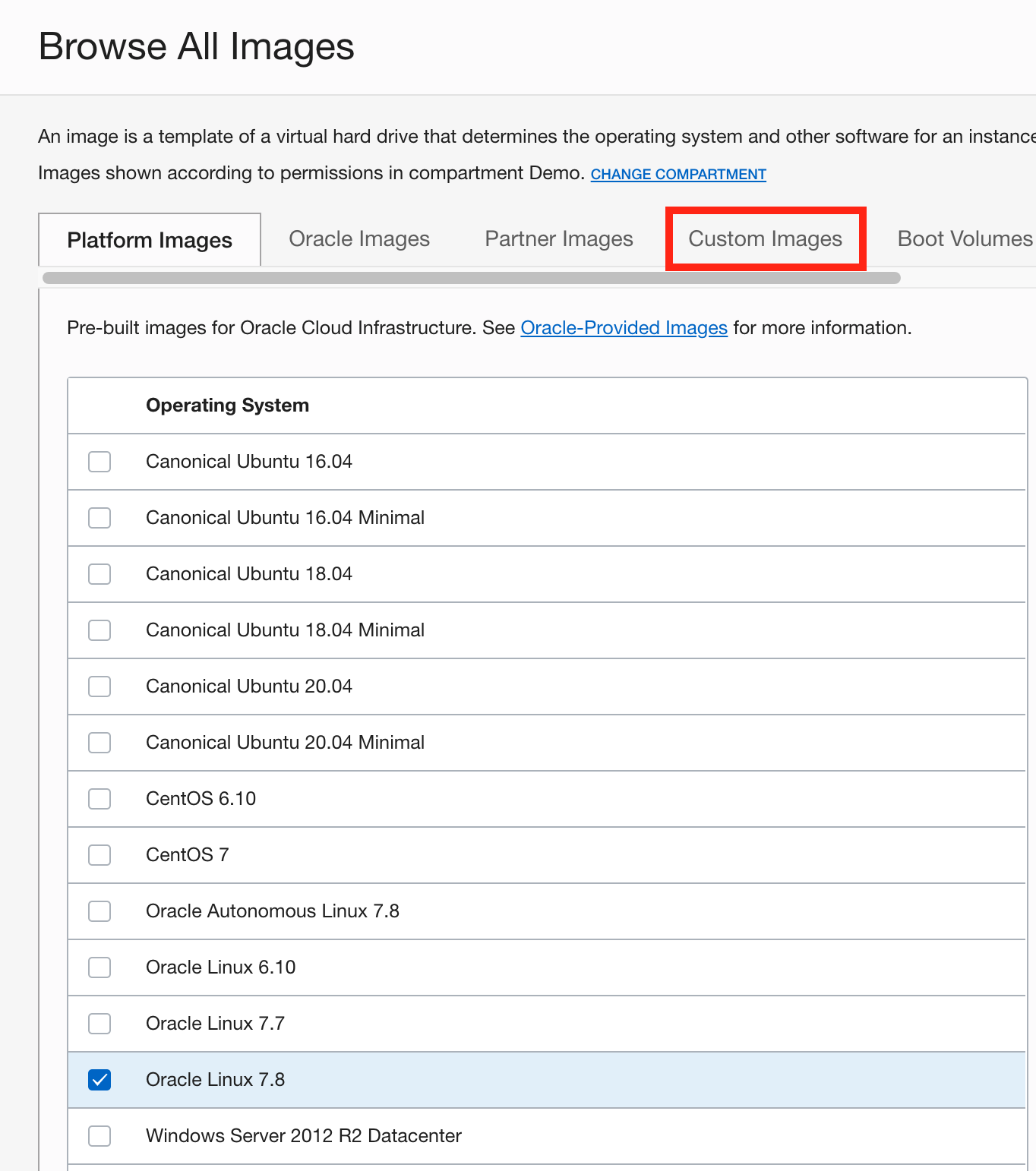Click the horizontal tab scrollbar

point(472,278)
